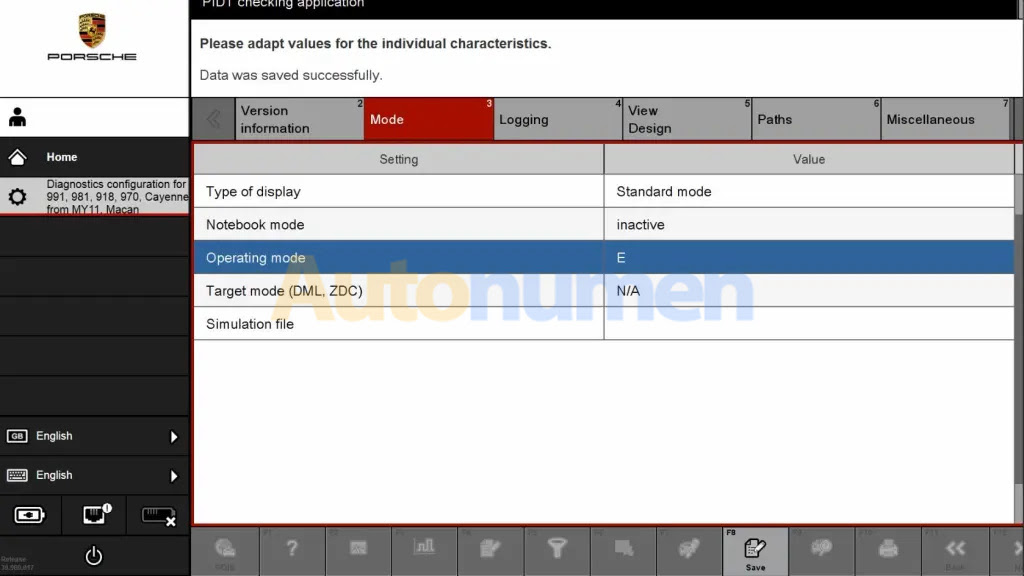Screen dimensions: 1024x576
Task: Click the Simulation file value field
Action: click(x=808, y=324)
